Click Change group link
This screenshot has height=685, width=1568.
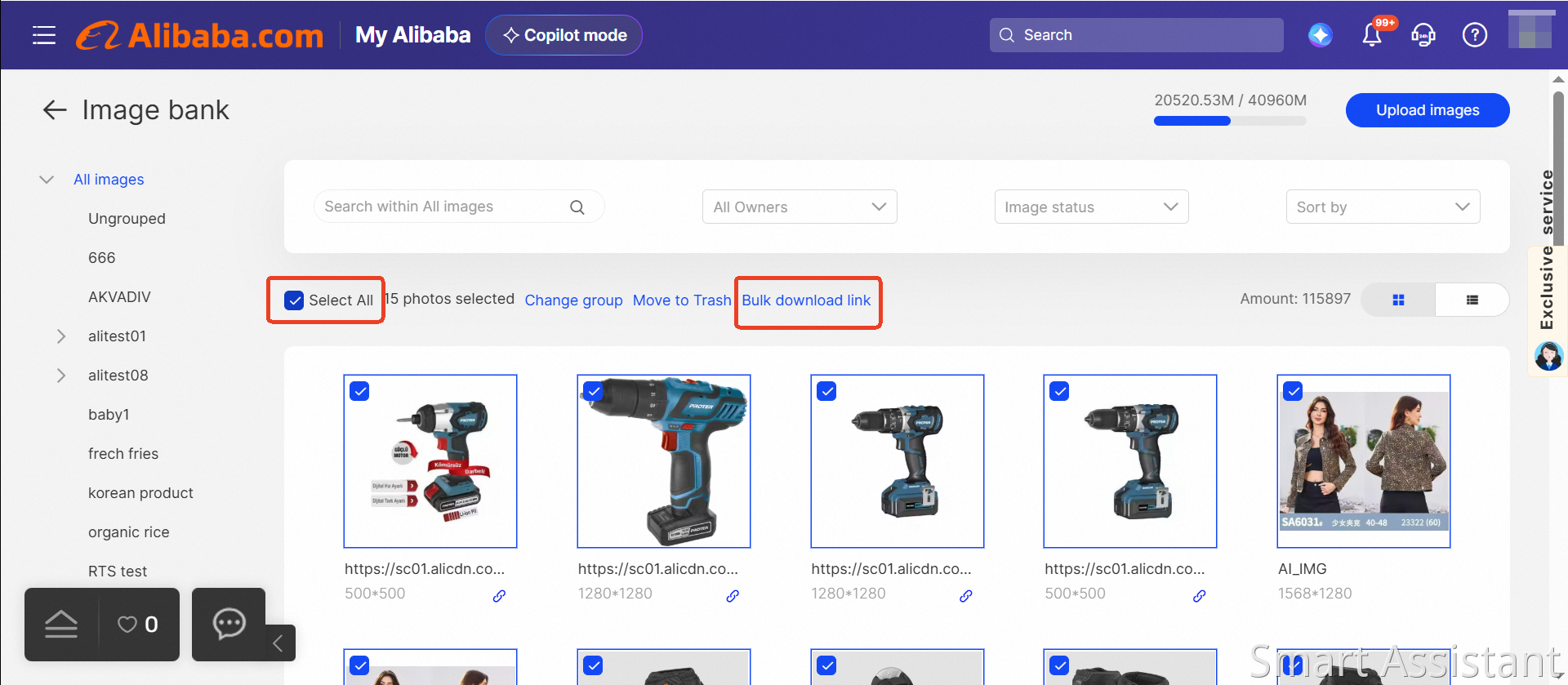573,300
